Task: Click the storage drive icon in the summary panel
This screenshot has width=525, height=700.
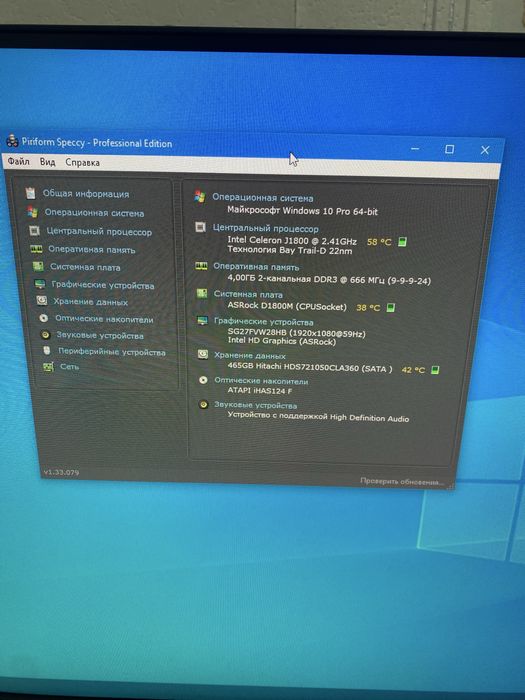Action: 203,354
